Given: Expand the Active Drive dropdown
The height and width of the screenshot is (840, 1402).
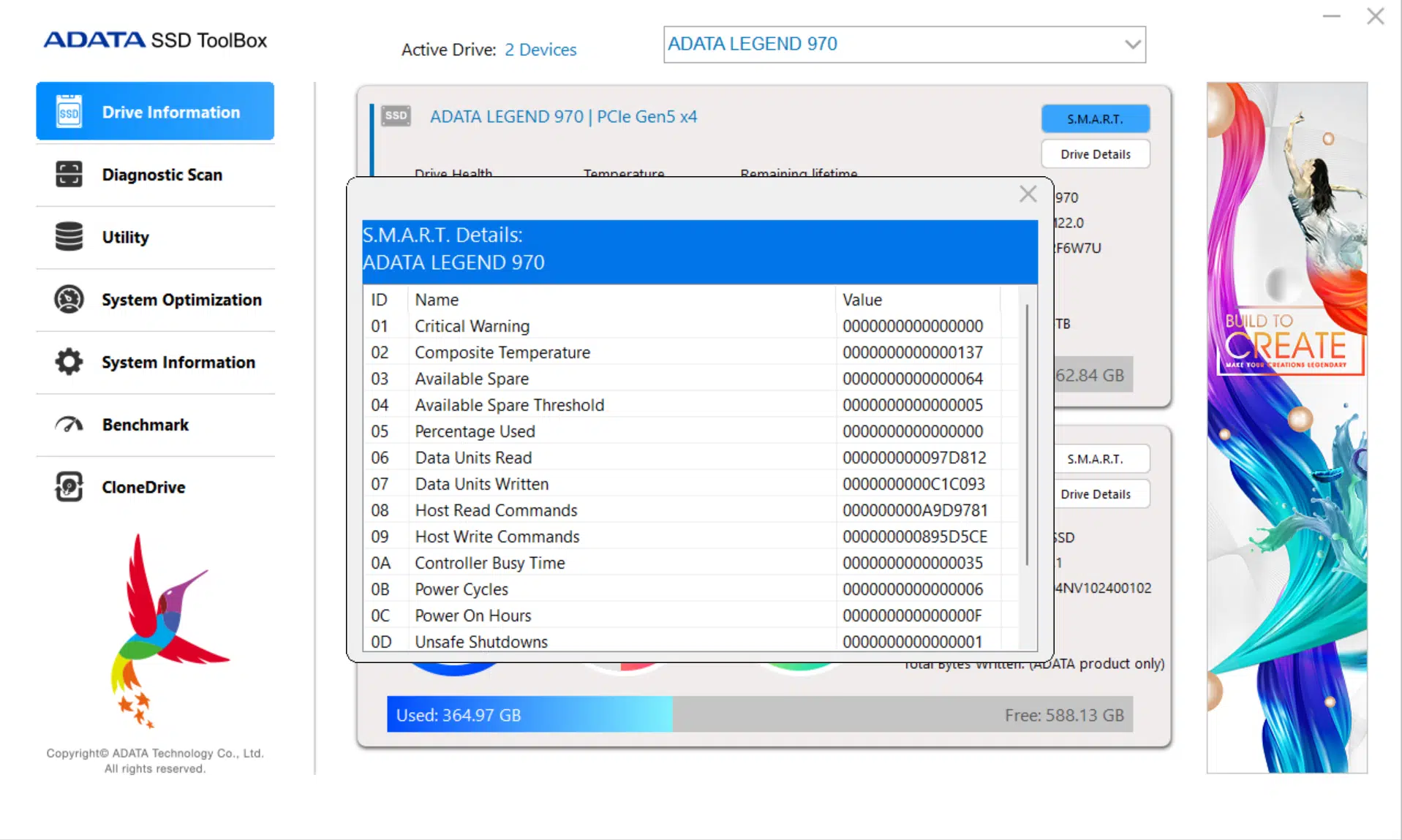Looking at the screenshot, I should coord(904,45).
